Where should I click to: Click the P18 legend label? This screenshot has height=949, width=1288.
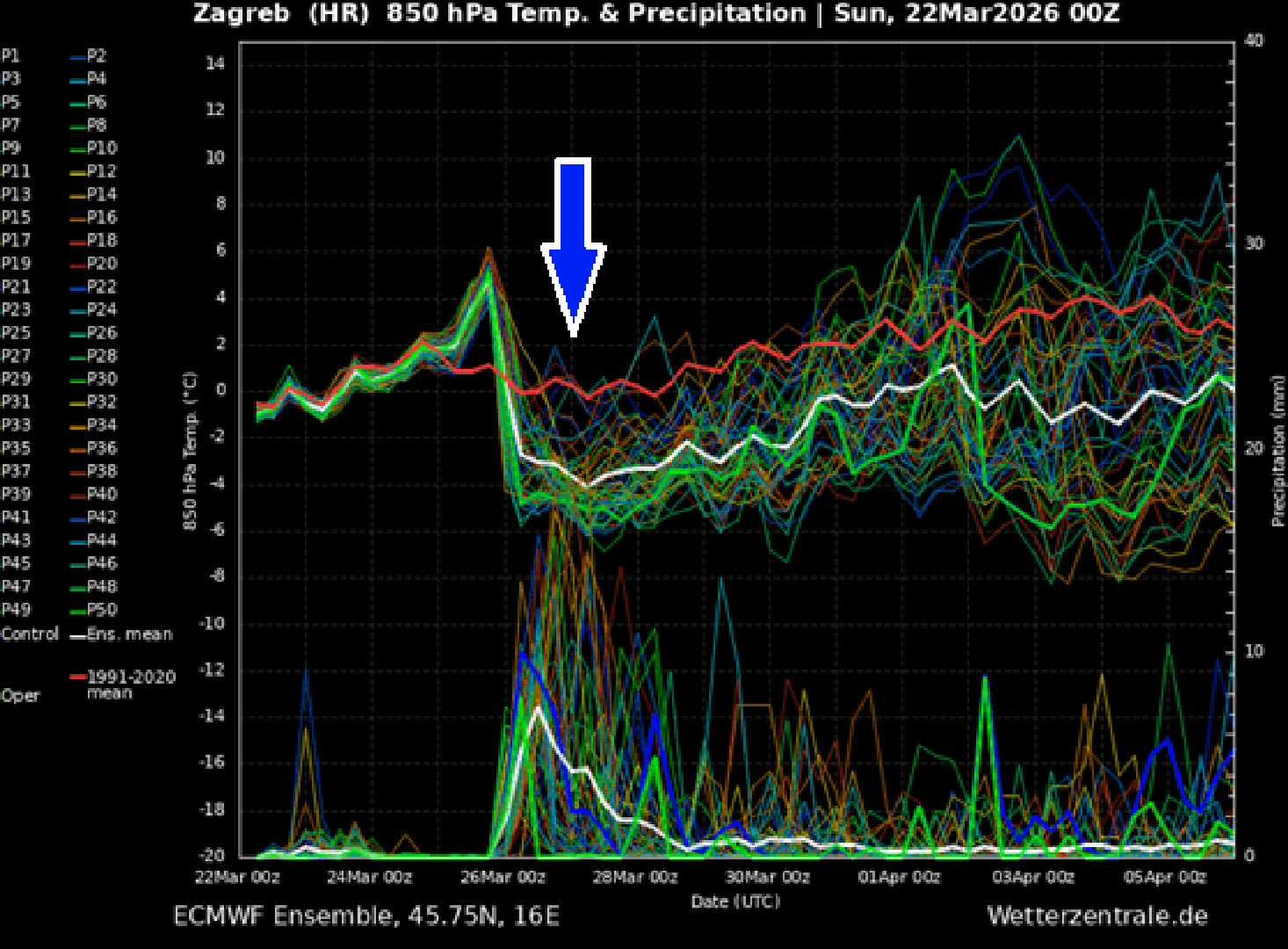pos(102,240)
